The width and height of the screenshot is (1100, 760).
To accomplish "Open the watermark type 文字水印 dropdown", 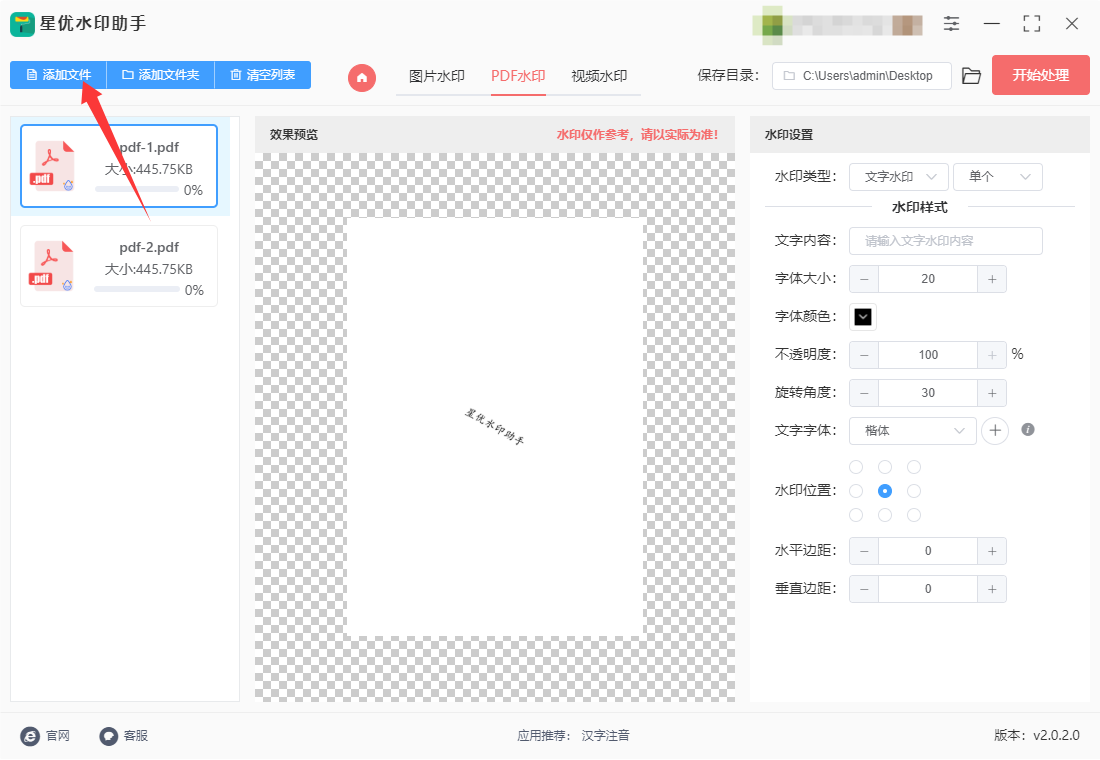I will [x=899, y=177].
